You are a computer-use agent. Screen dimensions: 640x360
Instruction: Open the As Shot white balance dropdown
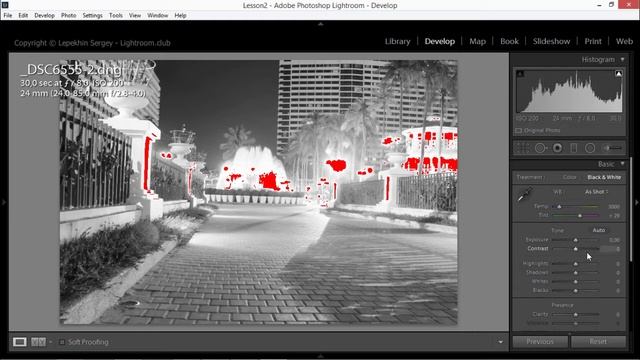tap(597, 191)
